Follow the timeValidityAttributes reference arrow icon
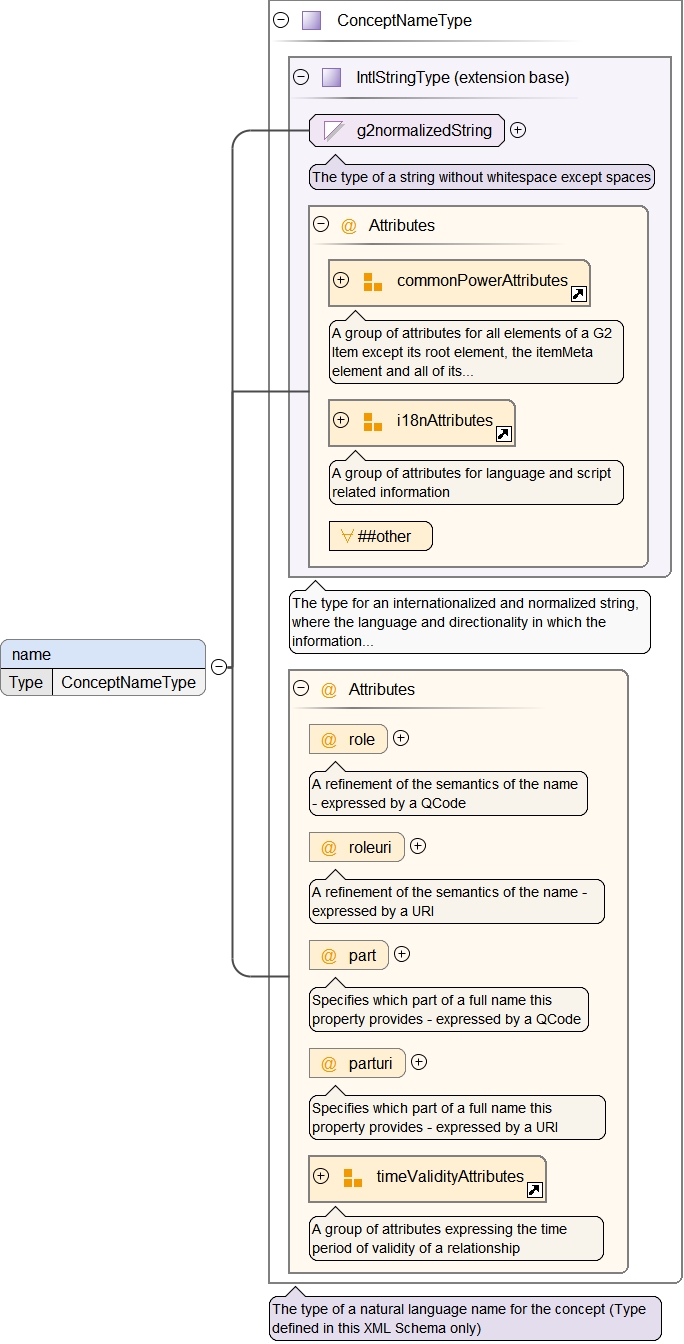This screenshot has height=1344, width=684. click(535, 1190)
